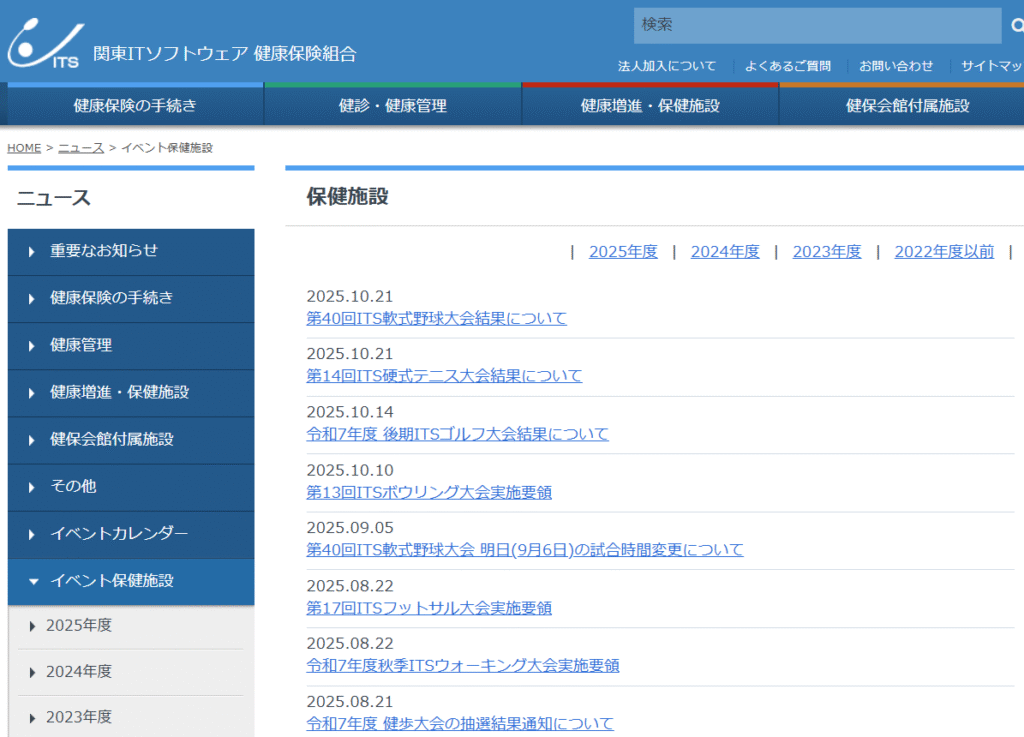1024x737 pixels.
Task: Open 第17回ITSフットサル大会実施要領 article
Action: (429, 608)
